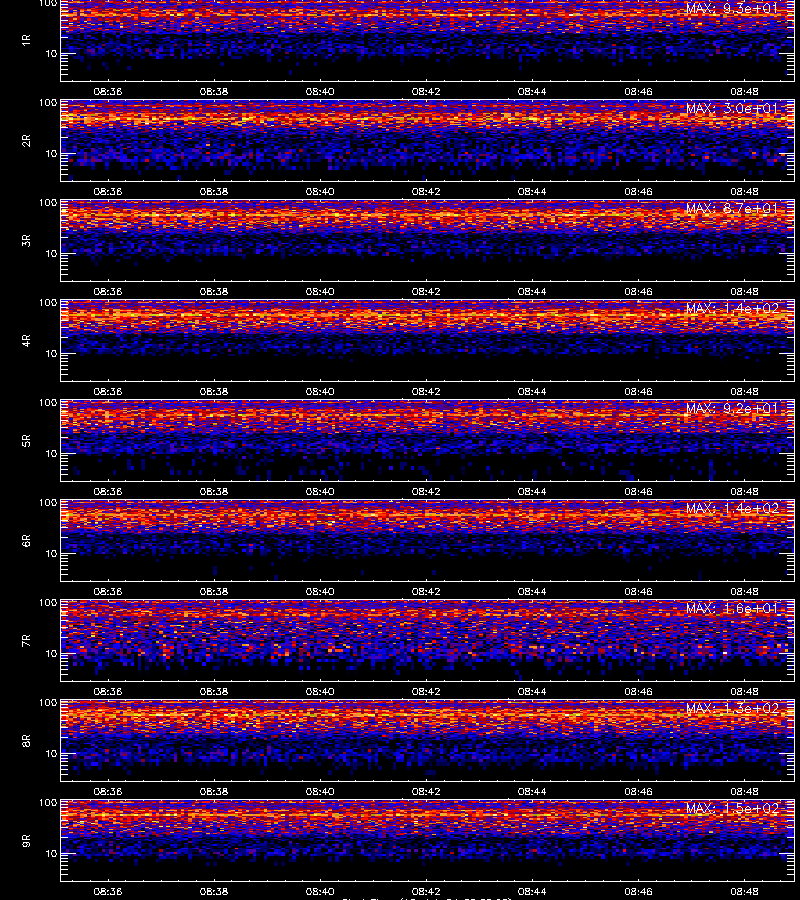Click the 10 y-axis label of panel 3R

(x=51, y=253)
